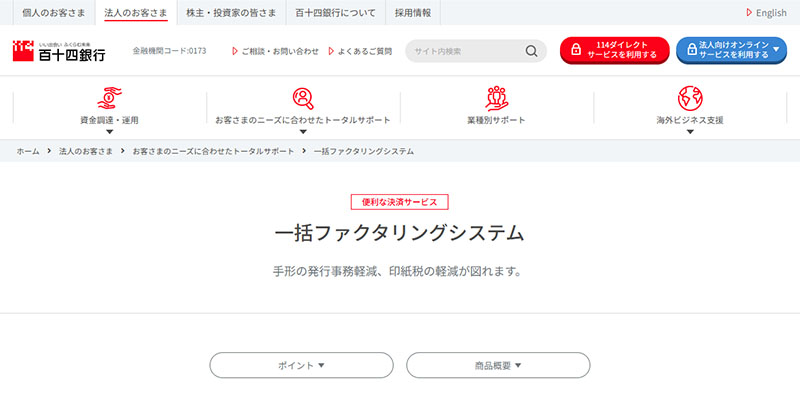Click the 一括ファクタリングシステム page heading
The width and height of the screenshot is (800, 400).
tap(399, 234)
